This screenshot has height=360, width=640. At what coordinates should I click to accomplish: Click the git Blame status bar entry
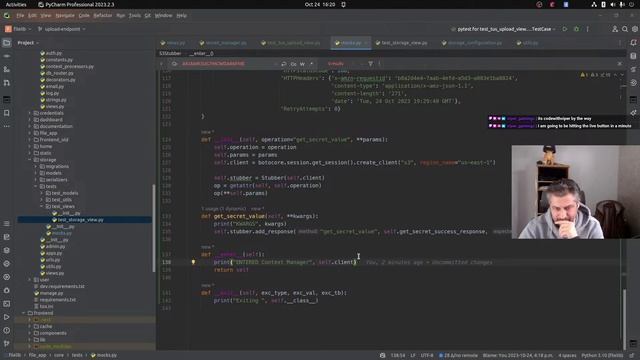point(518,356)
